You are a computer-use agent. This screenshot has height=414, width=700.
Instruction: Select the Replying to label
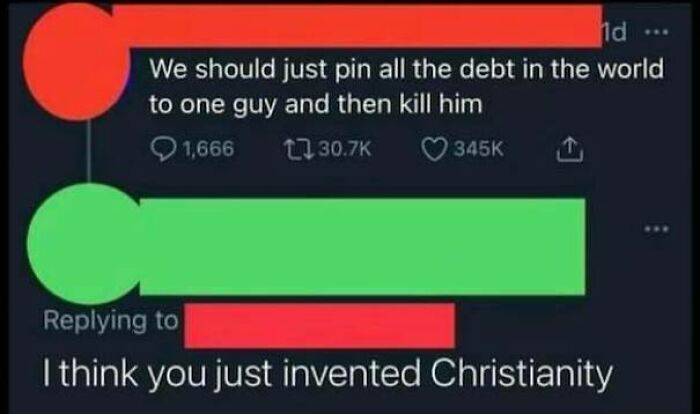pyautogui.click(x=111, y=321)
